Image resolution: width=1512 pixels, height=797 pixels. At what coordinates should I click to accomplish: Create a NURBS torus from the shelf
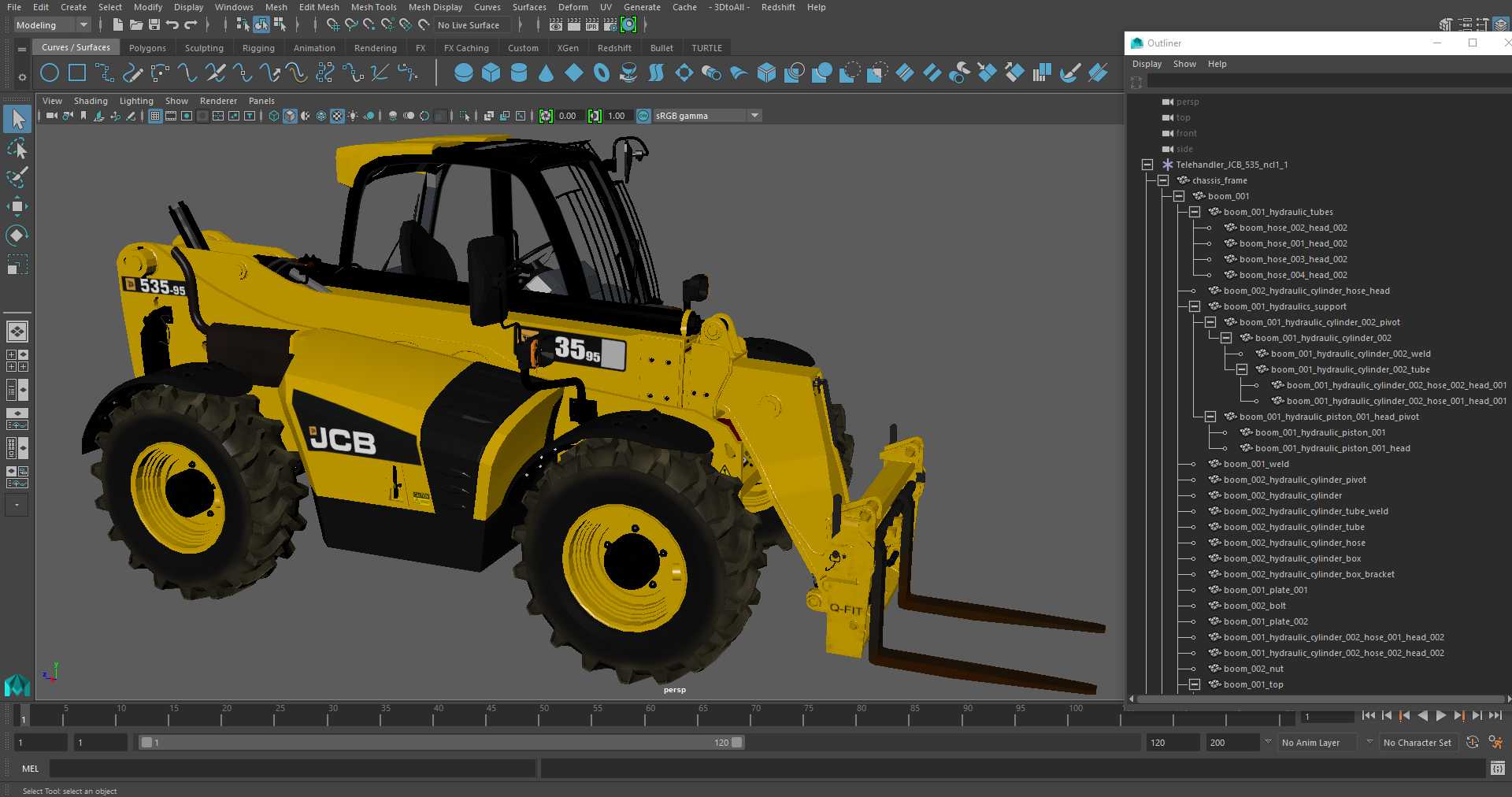[602, 73]
